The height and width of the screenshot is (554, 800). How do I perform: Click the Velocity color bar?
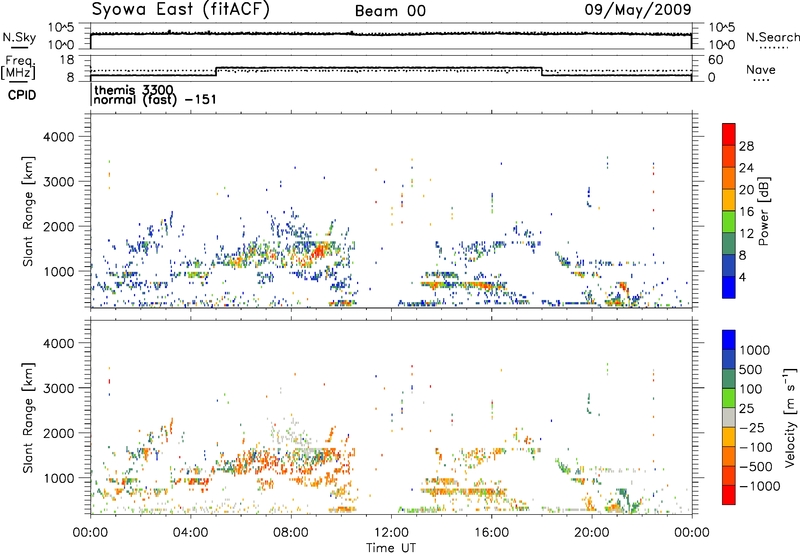[729, 417]
